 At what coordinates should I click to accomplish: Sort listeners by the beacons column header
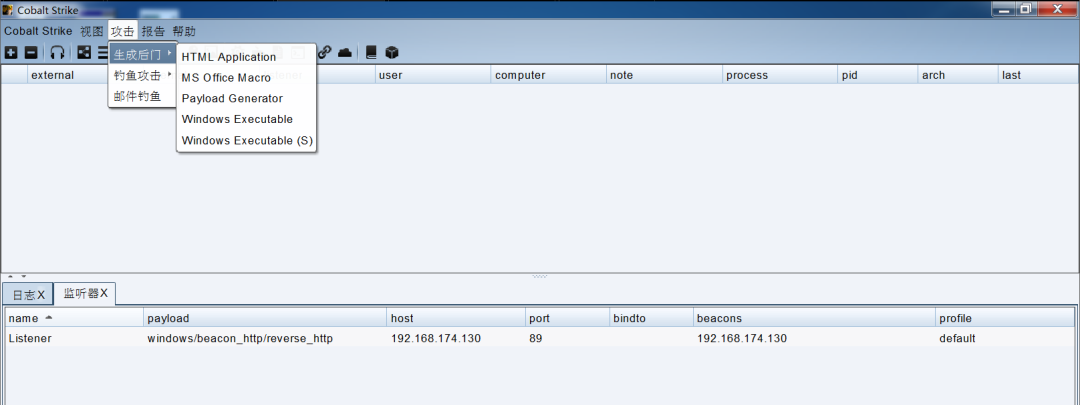click(814, 318)
